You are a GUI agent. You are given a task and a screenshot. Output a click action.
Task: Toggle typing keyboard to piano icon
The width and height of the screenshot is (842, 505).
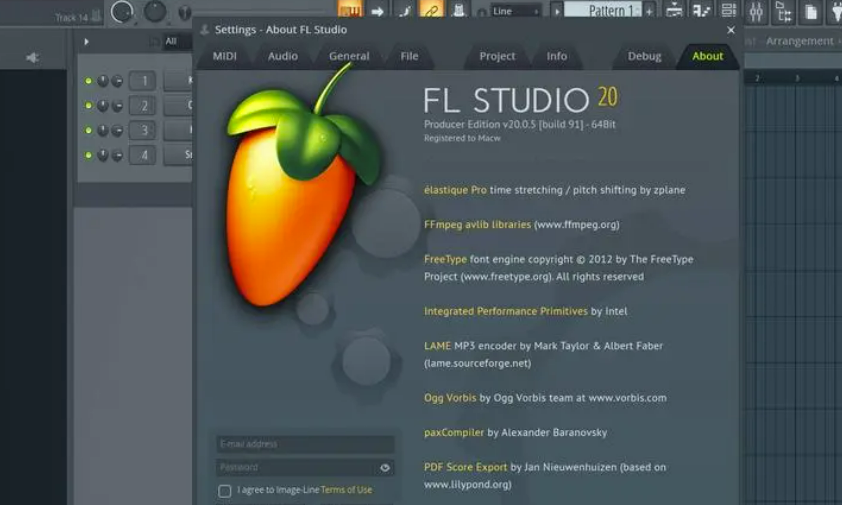pos(350,10)
